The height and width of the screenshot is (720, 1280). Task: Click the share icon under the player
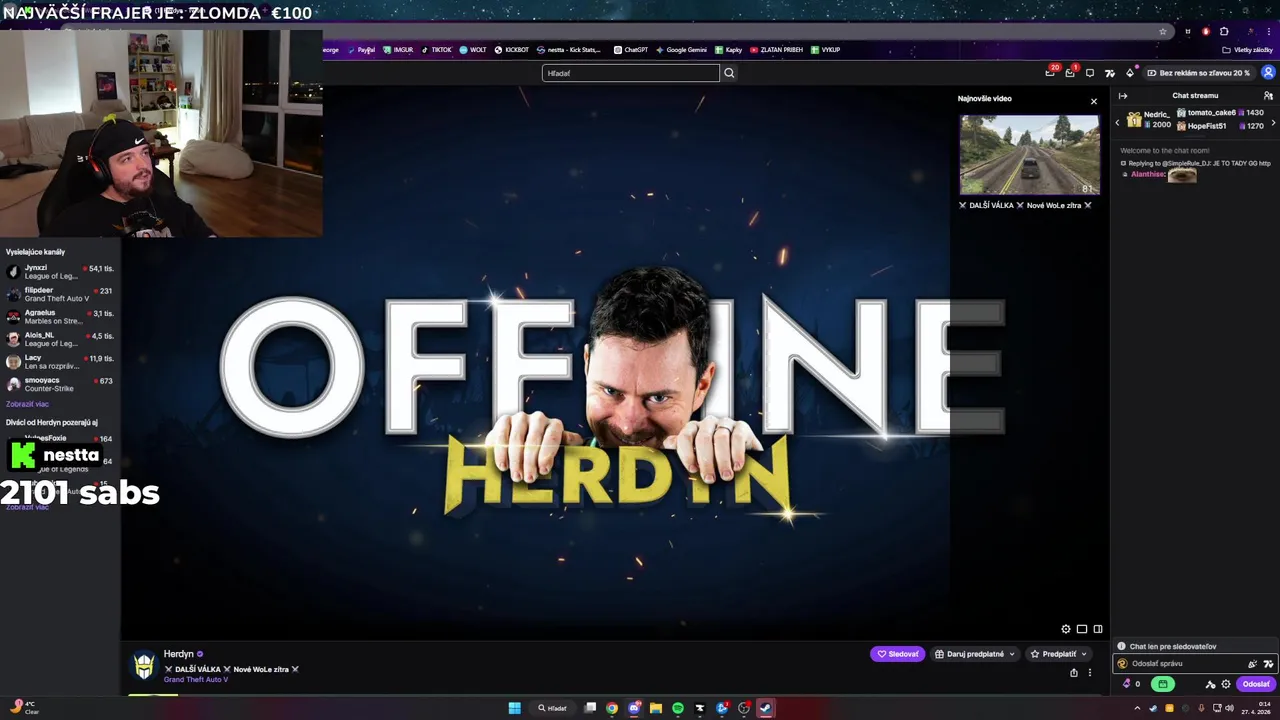click(1074, 673)
